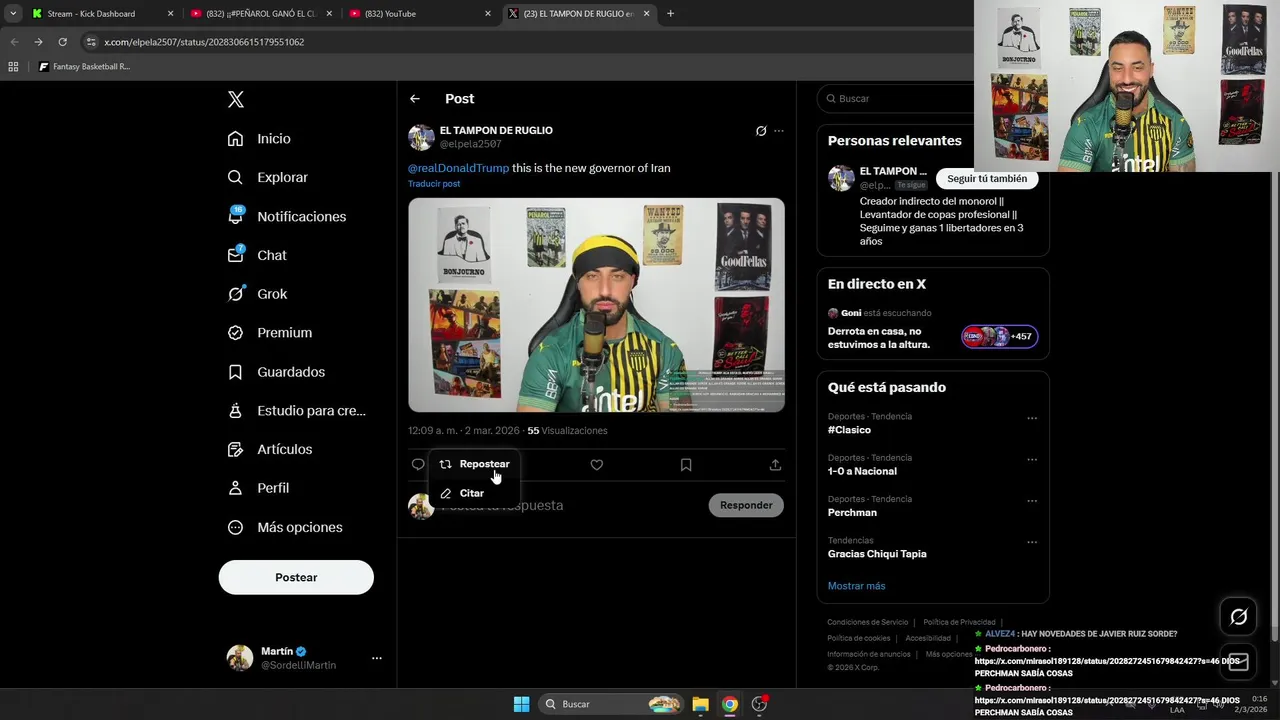Open the apps grid in bookmarks bar
This screenshot has width=1280, height=720.
pyautogui.click(x=13, y=67)
